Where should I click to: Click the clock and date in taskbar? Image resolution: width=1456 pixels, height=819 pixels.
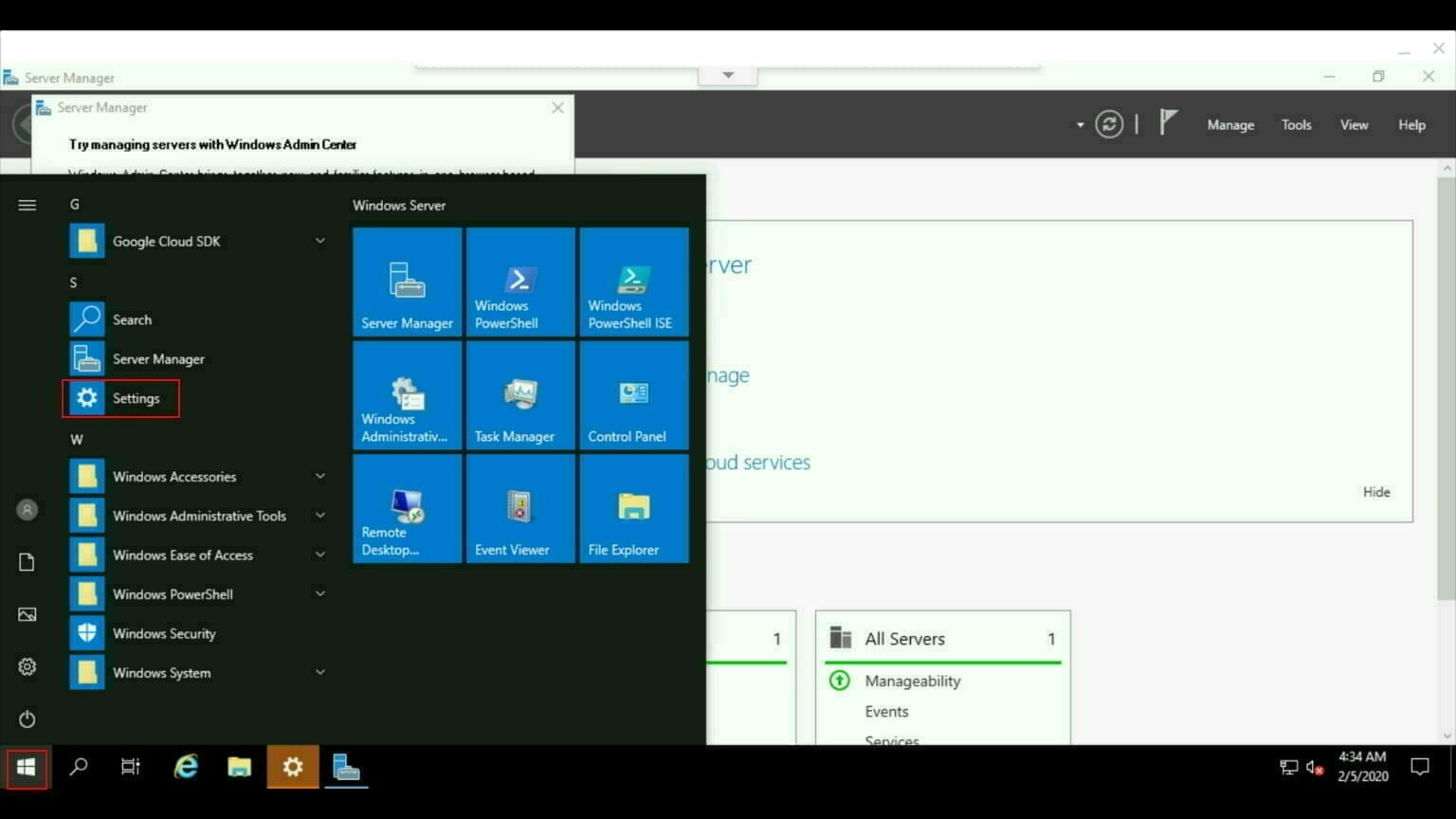pos(1363,767)
